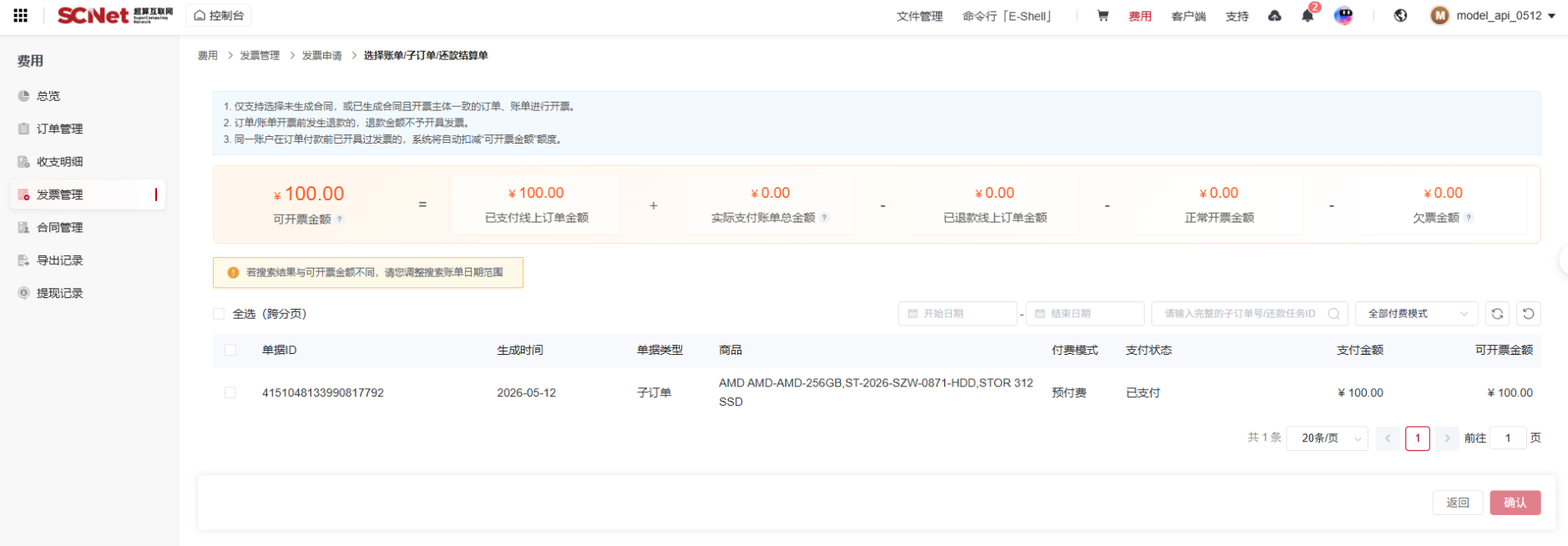Click the 提现记录 sidebar icon

[x=23, y=293]
